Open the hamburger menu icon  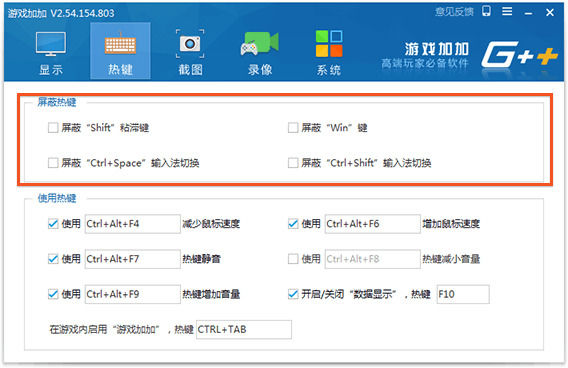click(x=507, y=12)
